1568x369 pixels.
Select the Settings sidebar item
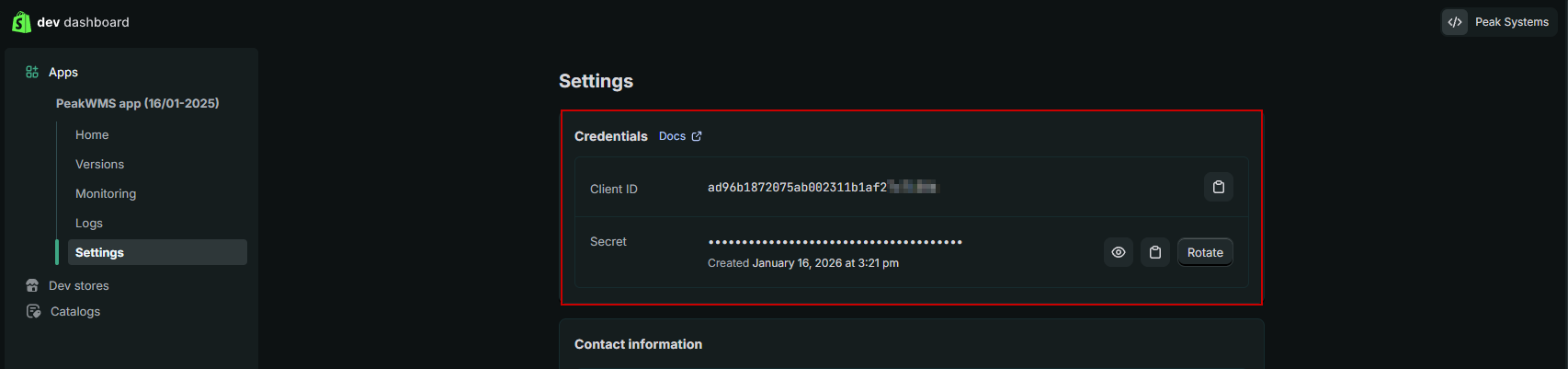tap(99, 252)
